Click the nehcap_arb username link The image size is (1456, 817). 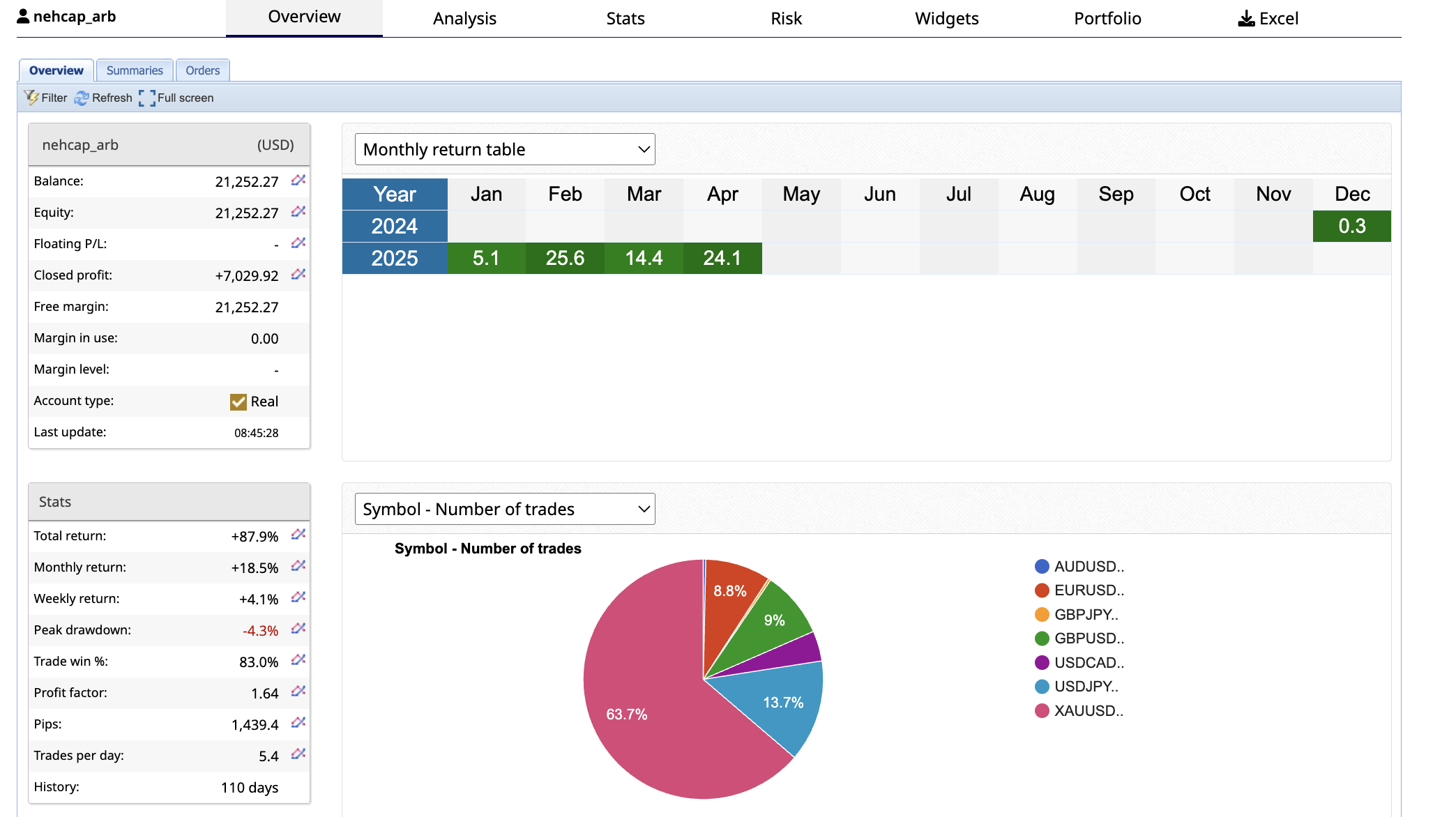coord(74,16)
